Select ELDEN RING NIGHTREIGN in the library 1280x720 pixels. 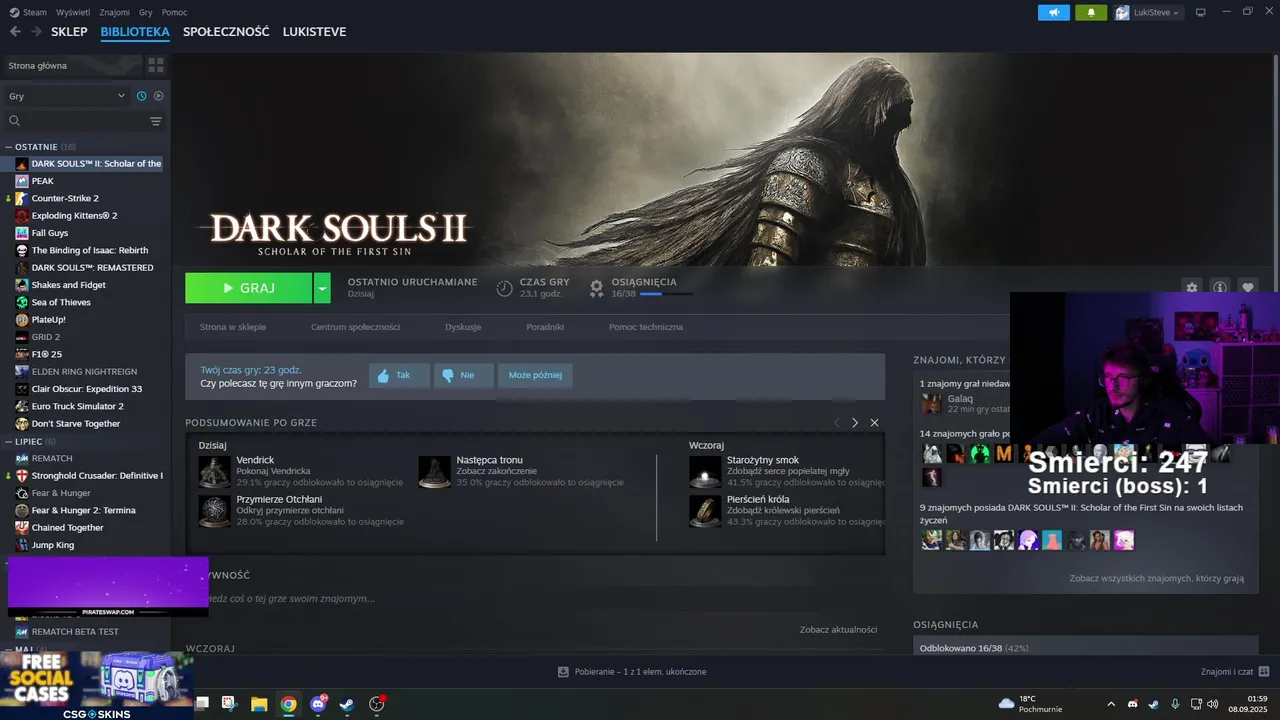[x=85, y=372]
